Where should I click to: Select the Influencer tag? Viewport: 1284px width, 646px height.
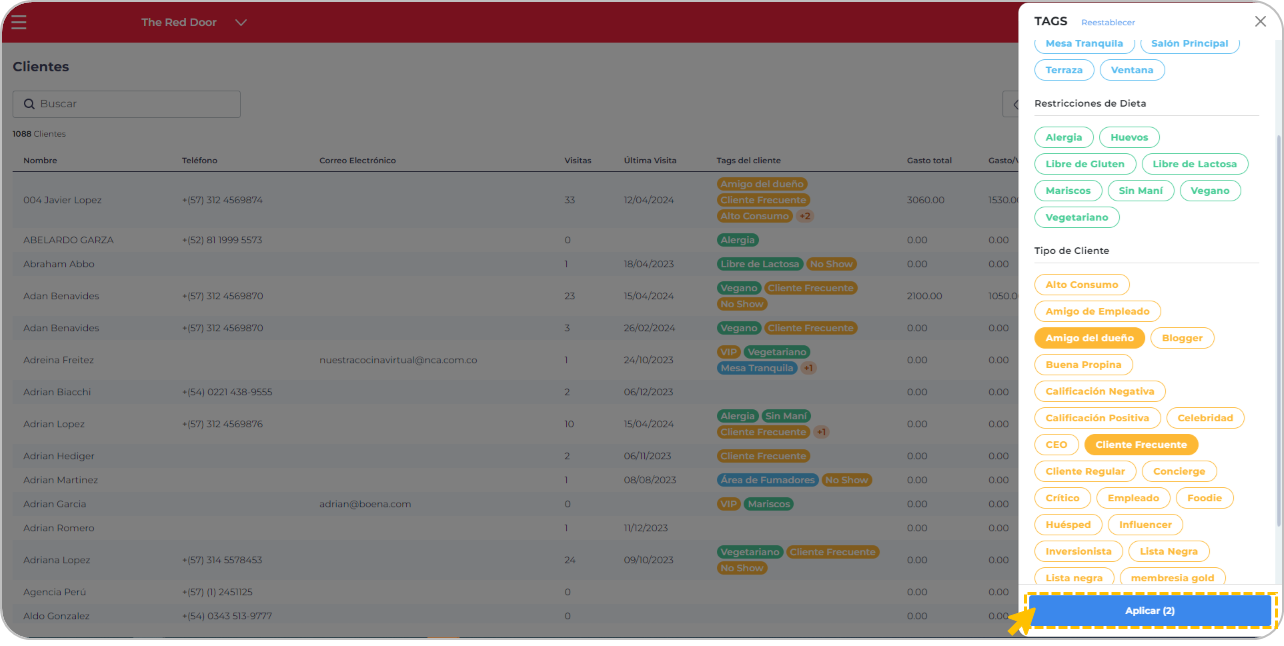pyautogui.click(x=1146, y=524)
